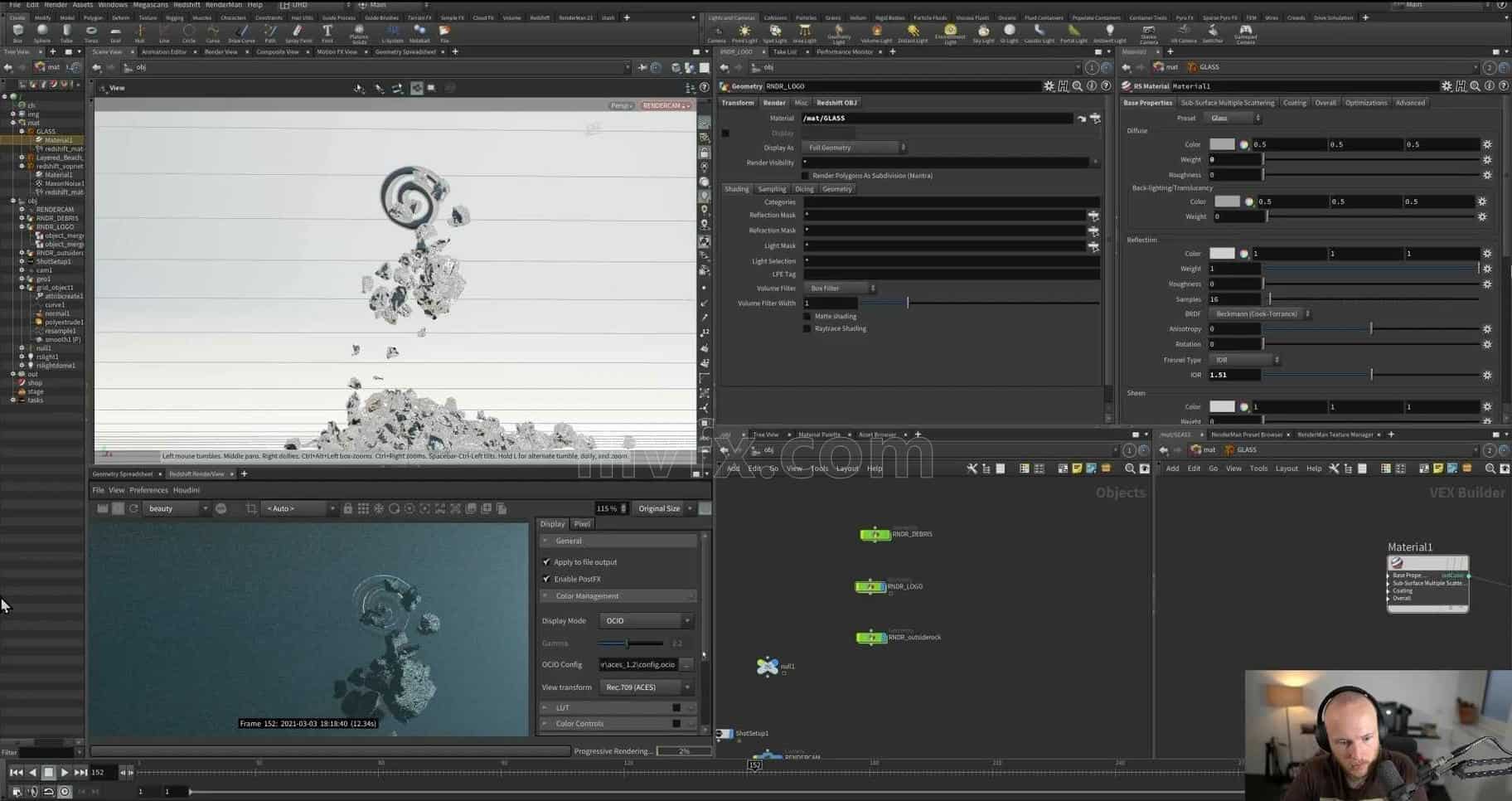Add a Sky Light from the shelf
The height and width of the screenshot is (801, 1512).
(x=983, y=34)
